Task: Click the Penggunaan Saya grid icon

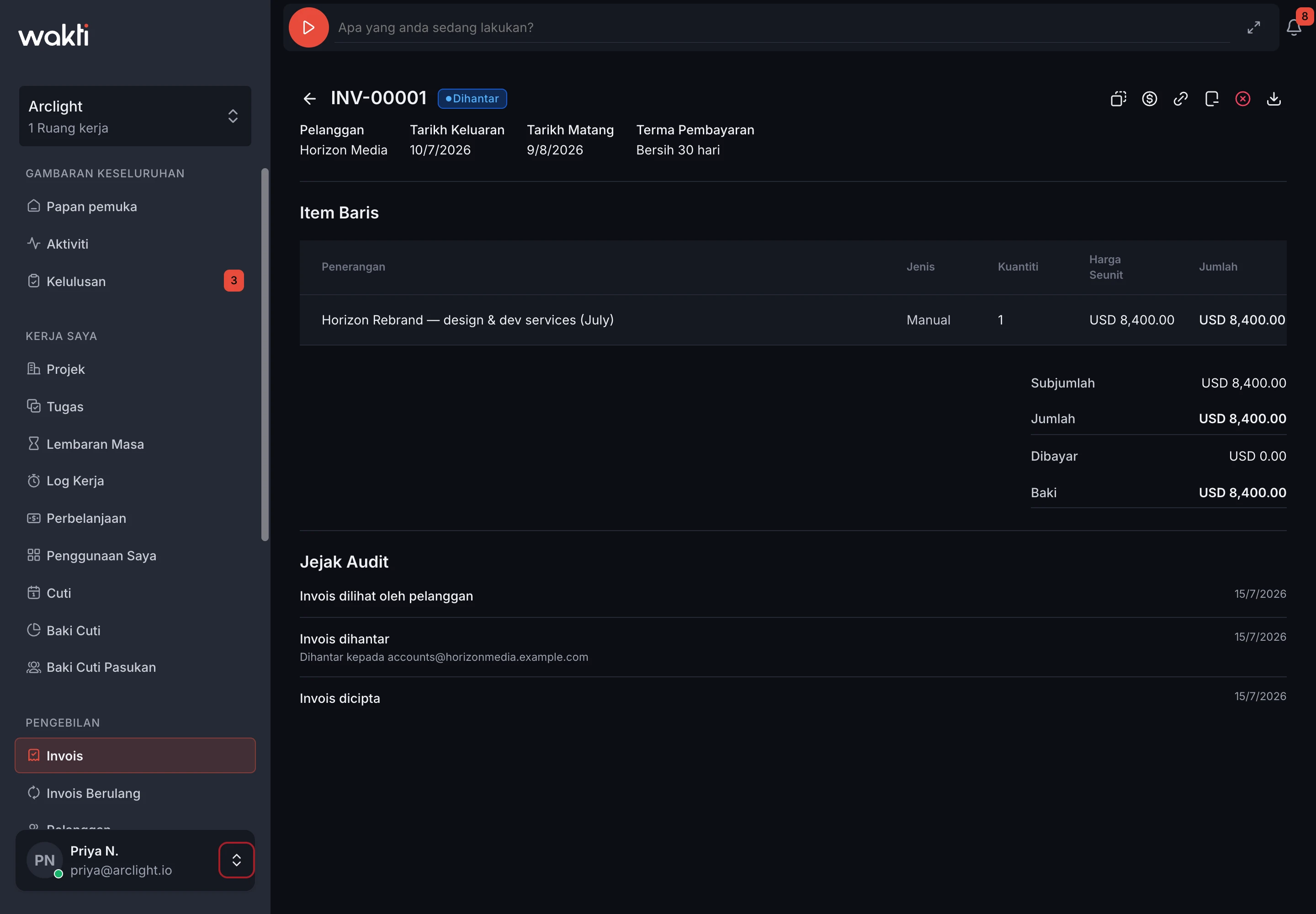Action: tap(34, 555)
